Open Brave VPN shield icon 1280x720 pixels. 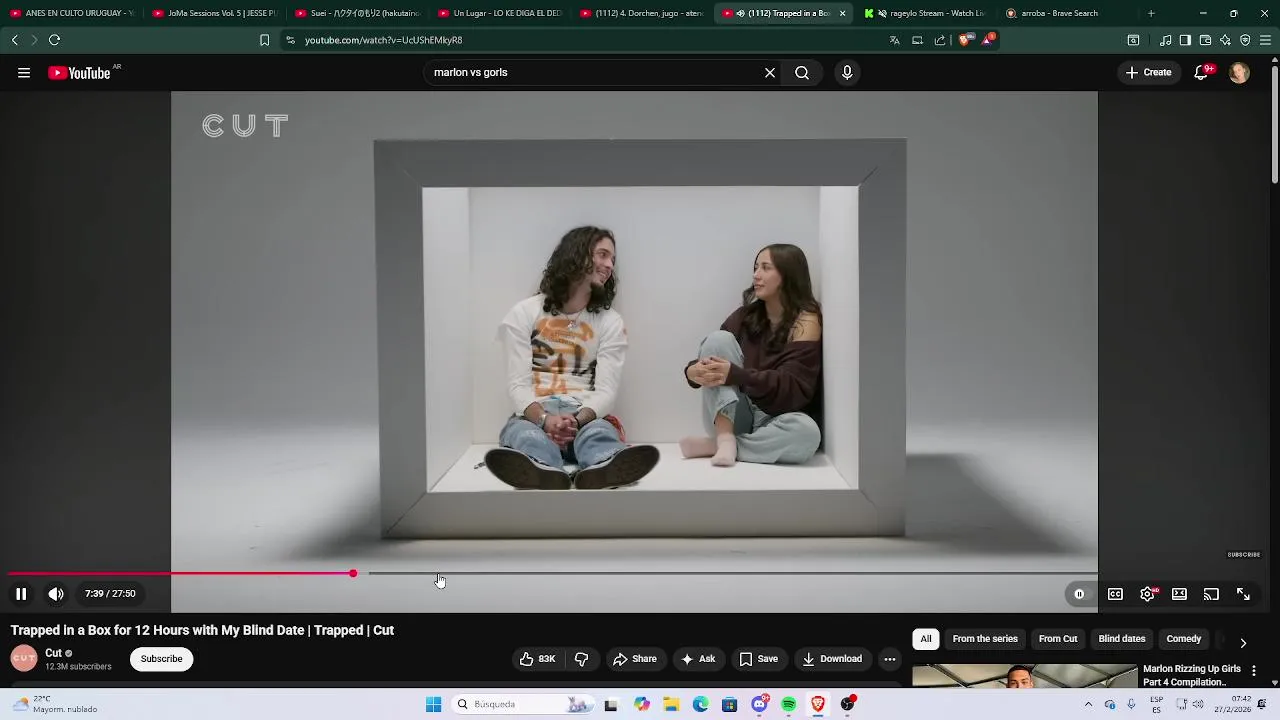(1245, 40)
